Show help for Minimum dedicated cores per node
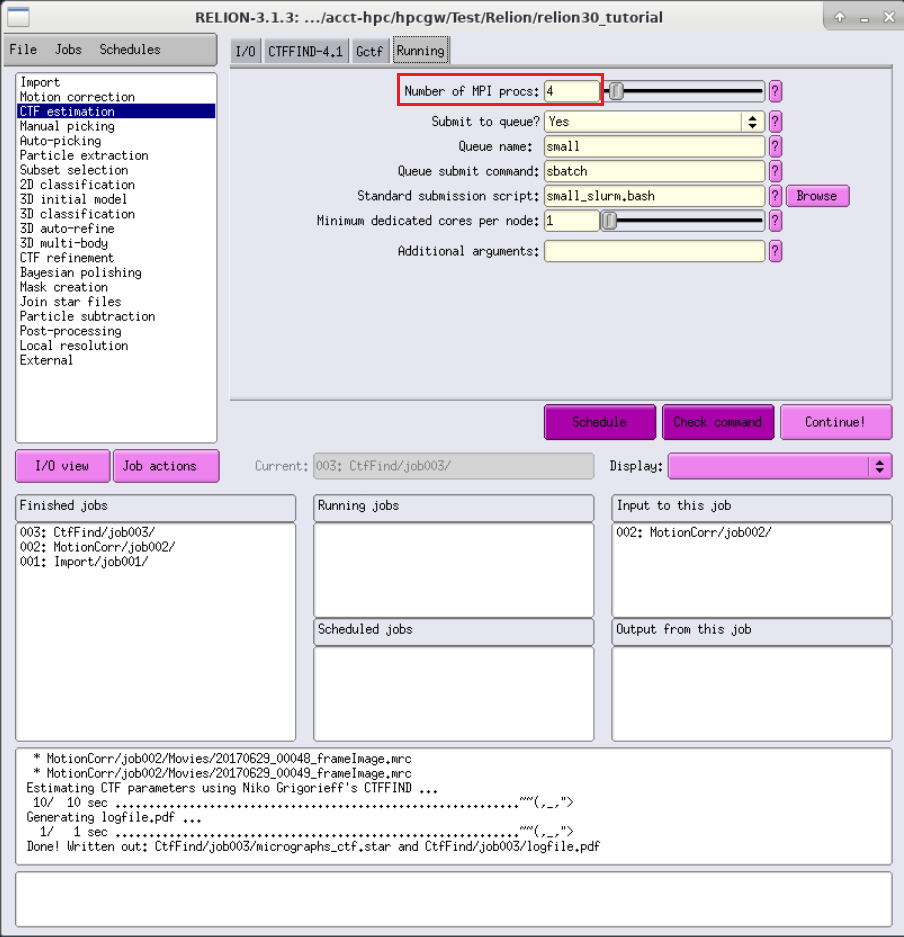Viewport: 904px width, 937px height. tap(775, 221)
